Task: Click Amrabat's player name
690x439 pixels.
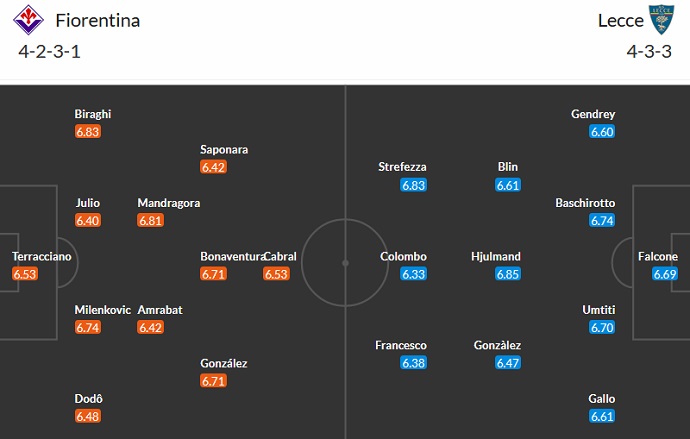Action: point(159,310)
